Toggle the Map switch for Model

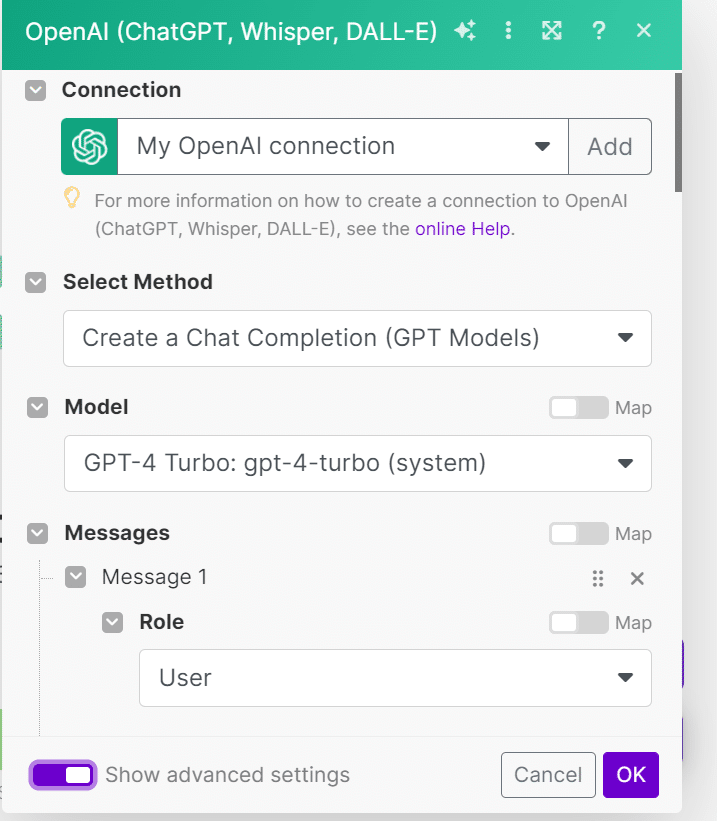(x=578, y=407)
